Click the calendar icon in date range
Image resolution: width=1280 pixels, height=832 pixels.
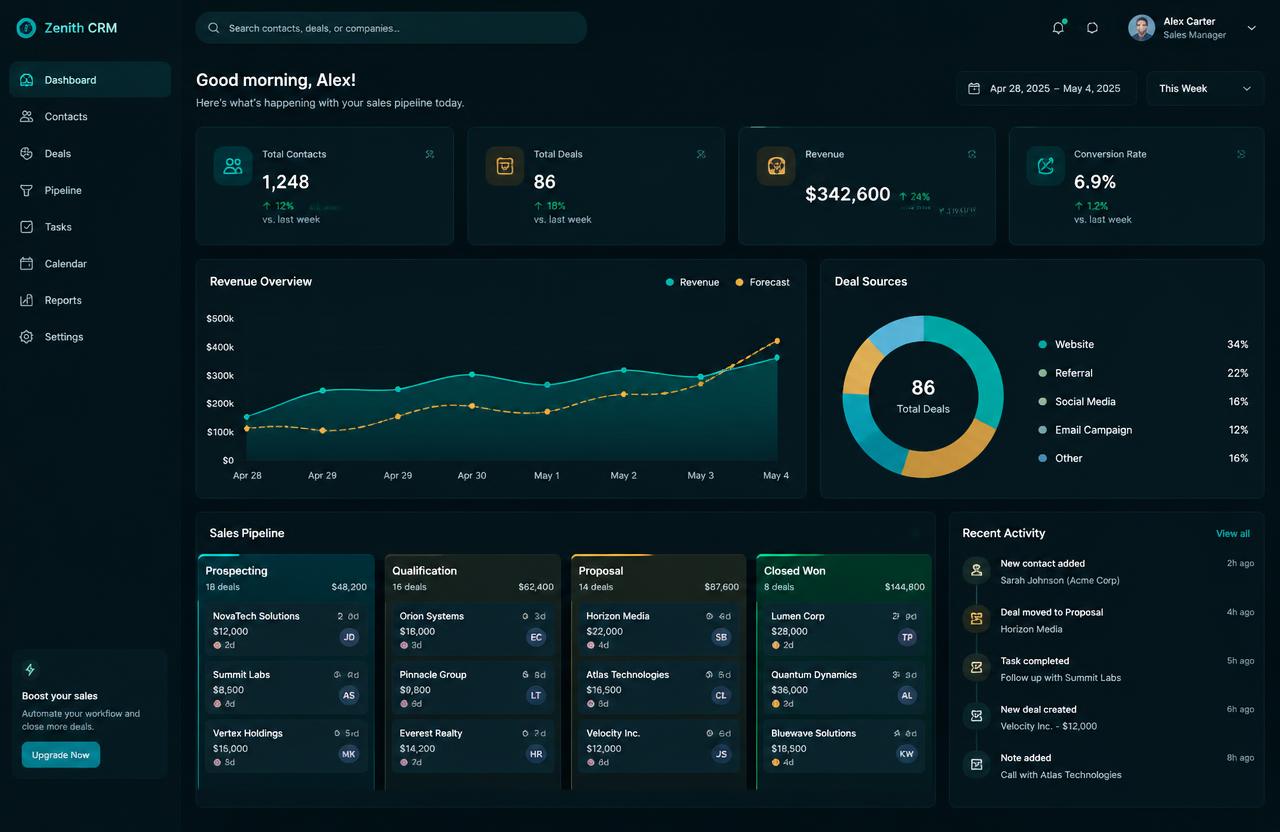[x=974, y=89]
